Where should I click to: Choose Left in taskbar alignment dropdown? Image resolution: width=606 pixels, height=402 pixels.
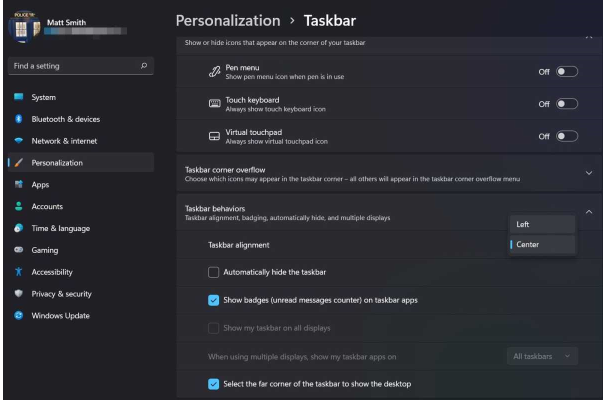pyautogui.click(x=541, y=224)
